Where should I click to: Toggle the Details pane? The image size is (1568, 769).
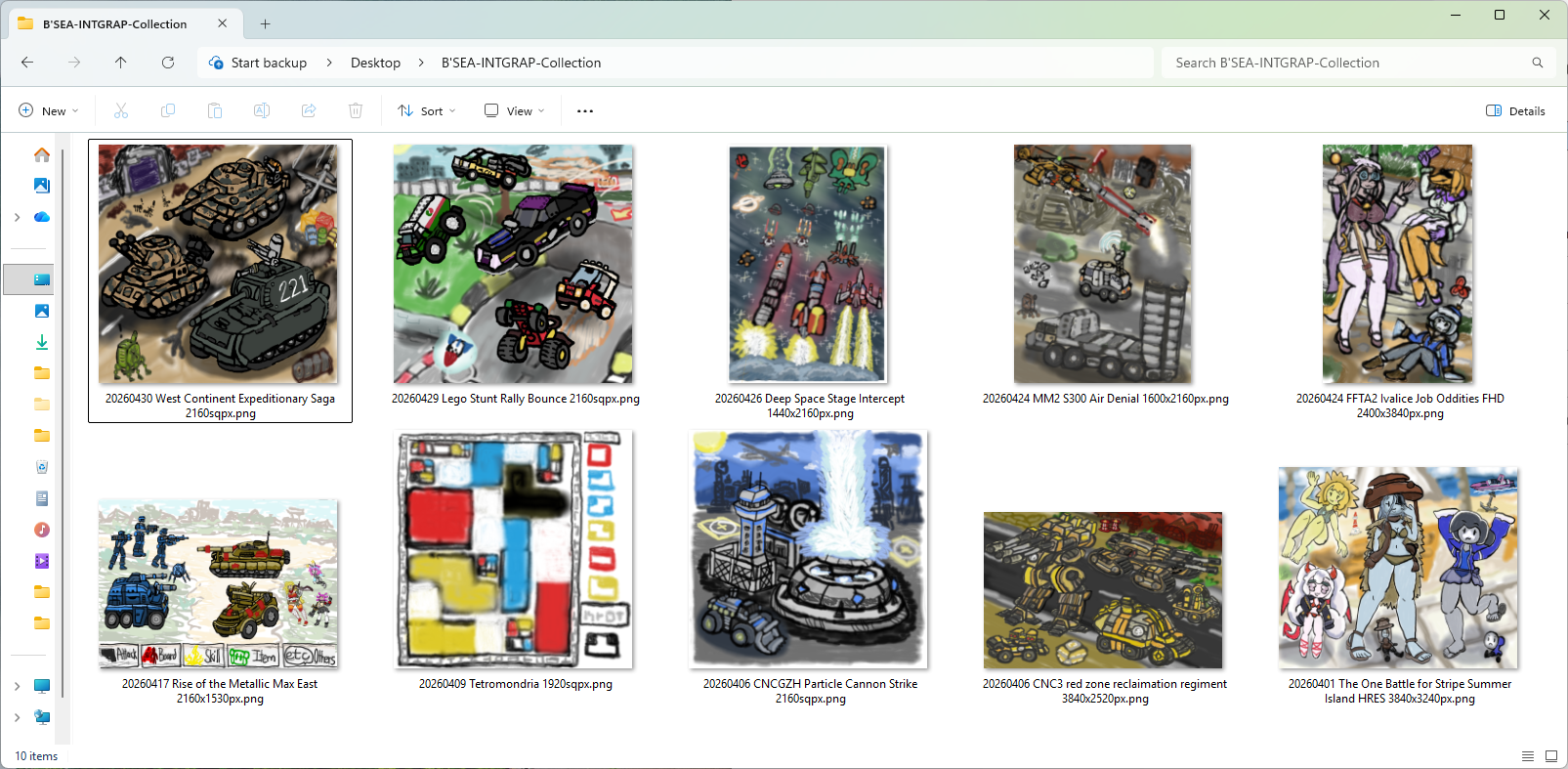pyautogui.click(x=1515, y=110)
